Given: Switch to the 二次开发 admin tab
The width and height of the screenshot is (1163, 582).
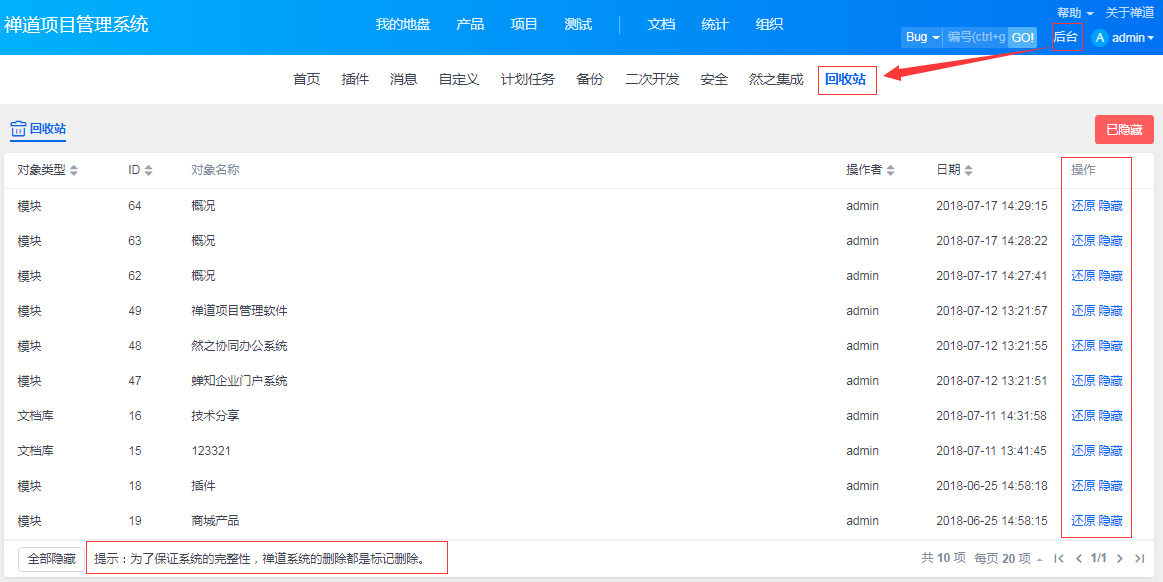Looking at the screenshot, I should click(652, 80).
